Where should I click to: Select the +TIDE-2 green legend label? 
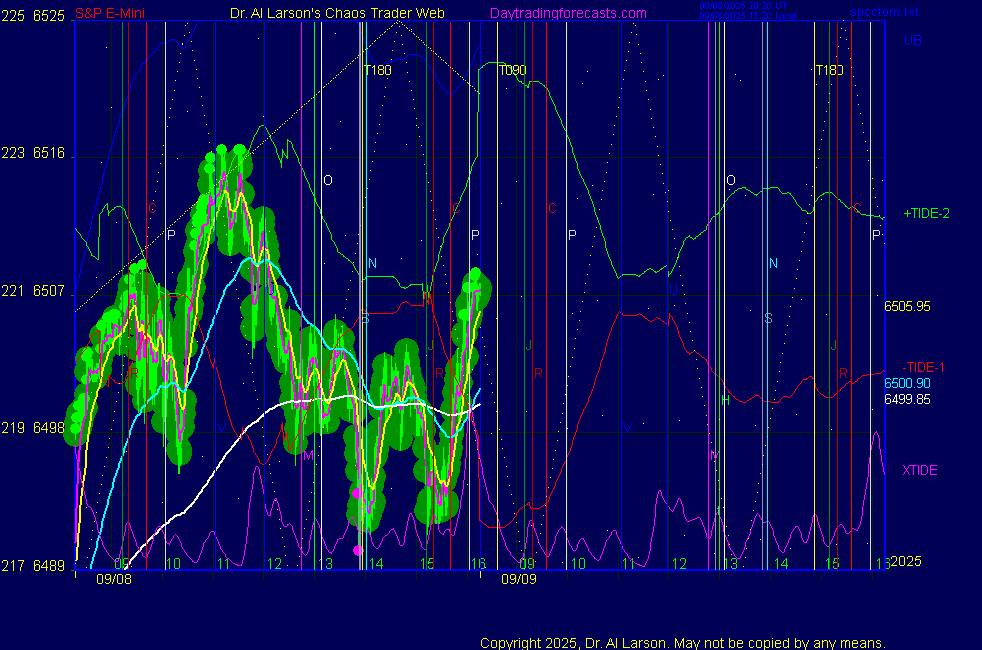(926, 213)
